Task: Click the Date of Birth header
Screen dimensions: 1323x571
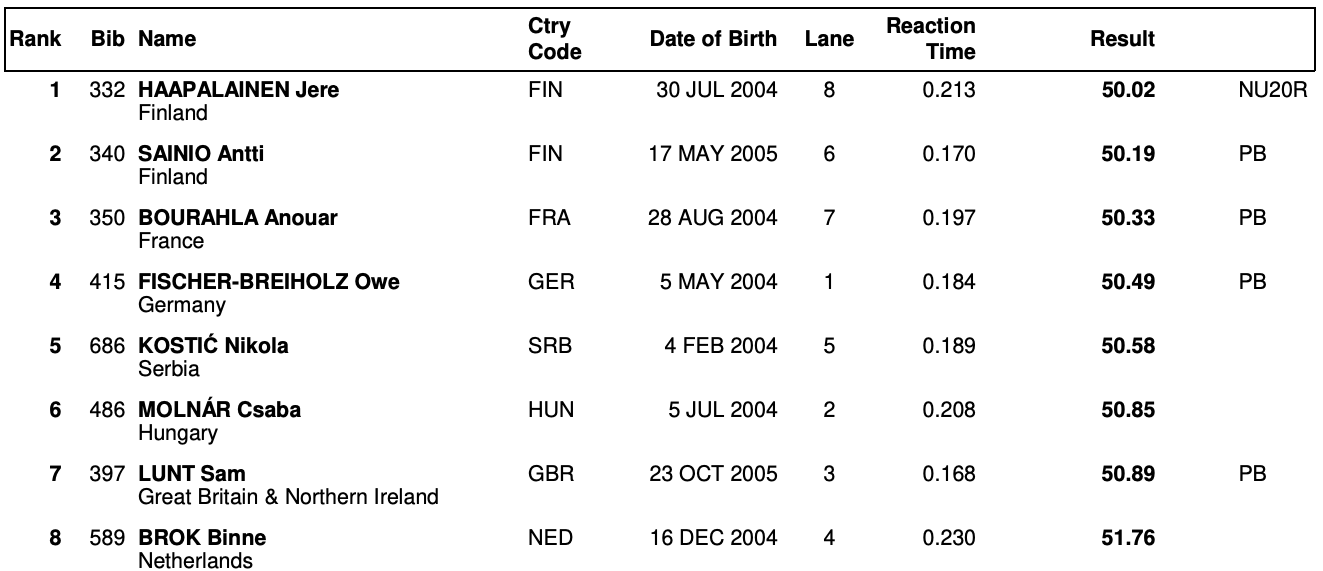Action: tap(713, 40)
